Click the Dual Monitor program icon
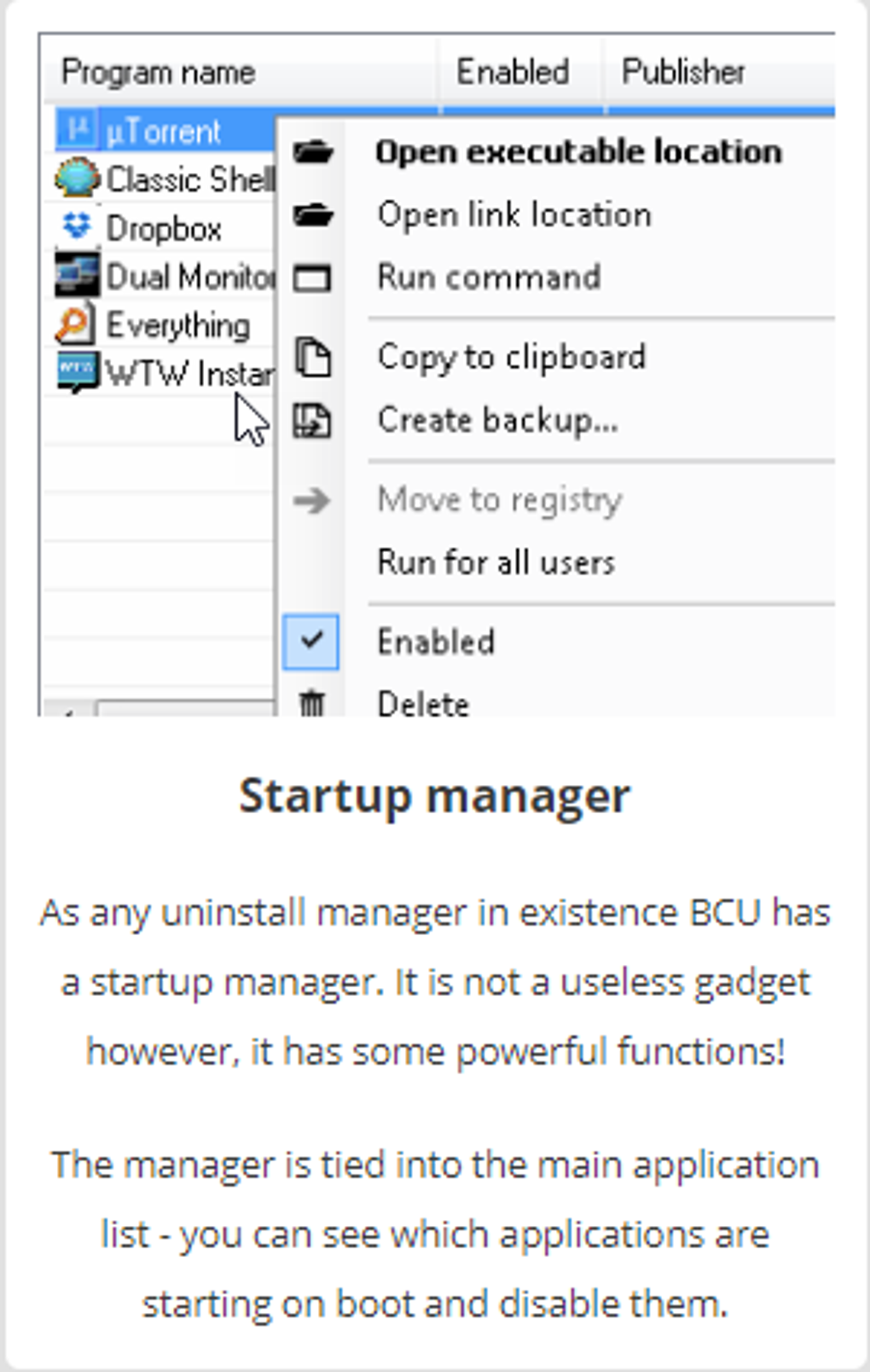Screen dimensions: 870x1372 coord(77,275)
